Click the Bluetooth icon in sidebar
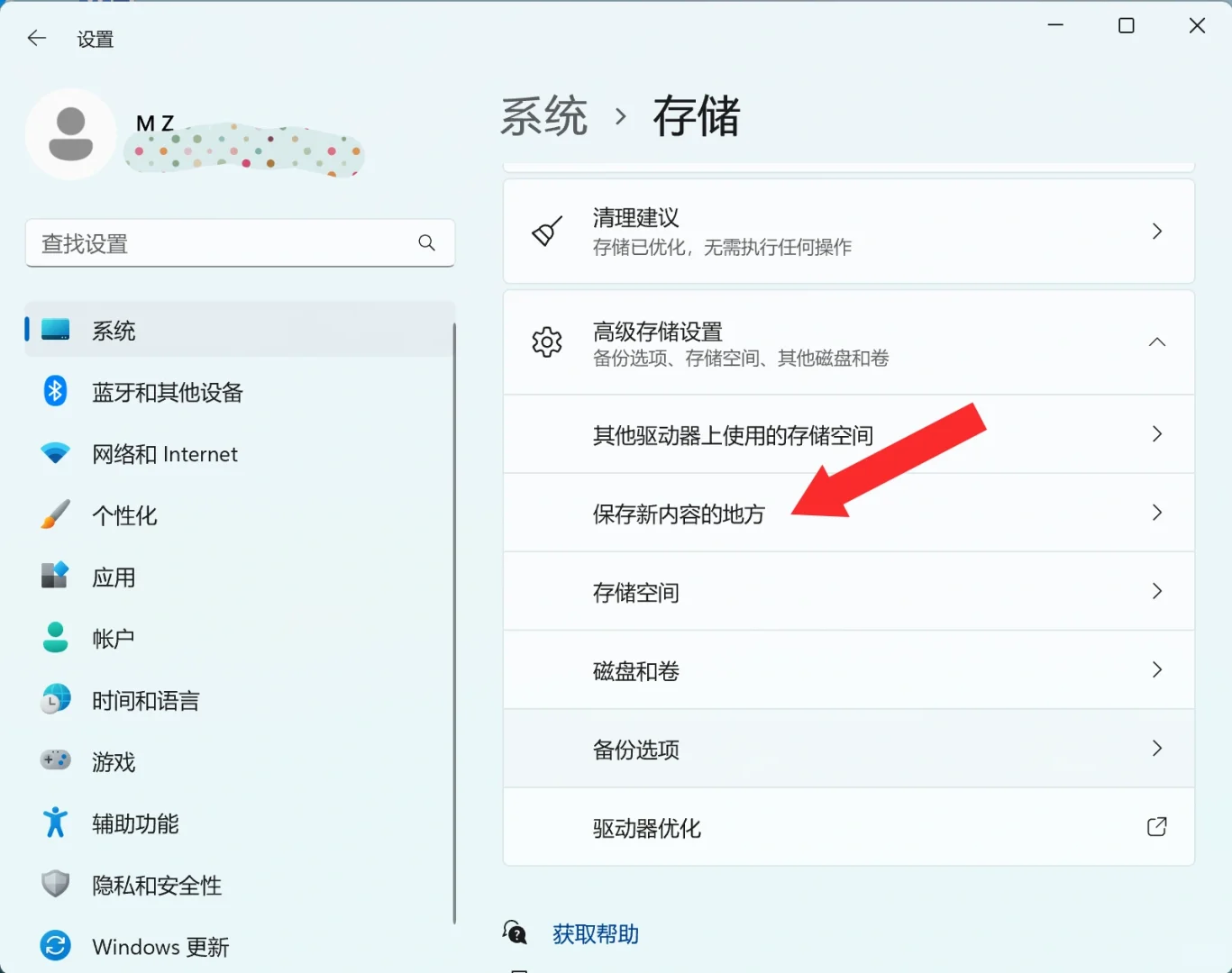1232x973 pixels. click(x=56, y=391)
